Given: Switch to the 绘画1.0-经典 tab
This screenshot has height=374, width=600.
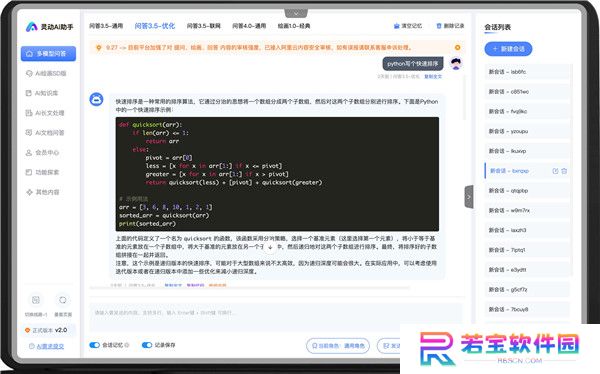Looking at the screenshot, I should coord(294,26).
